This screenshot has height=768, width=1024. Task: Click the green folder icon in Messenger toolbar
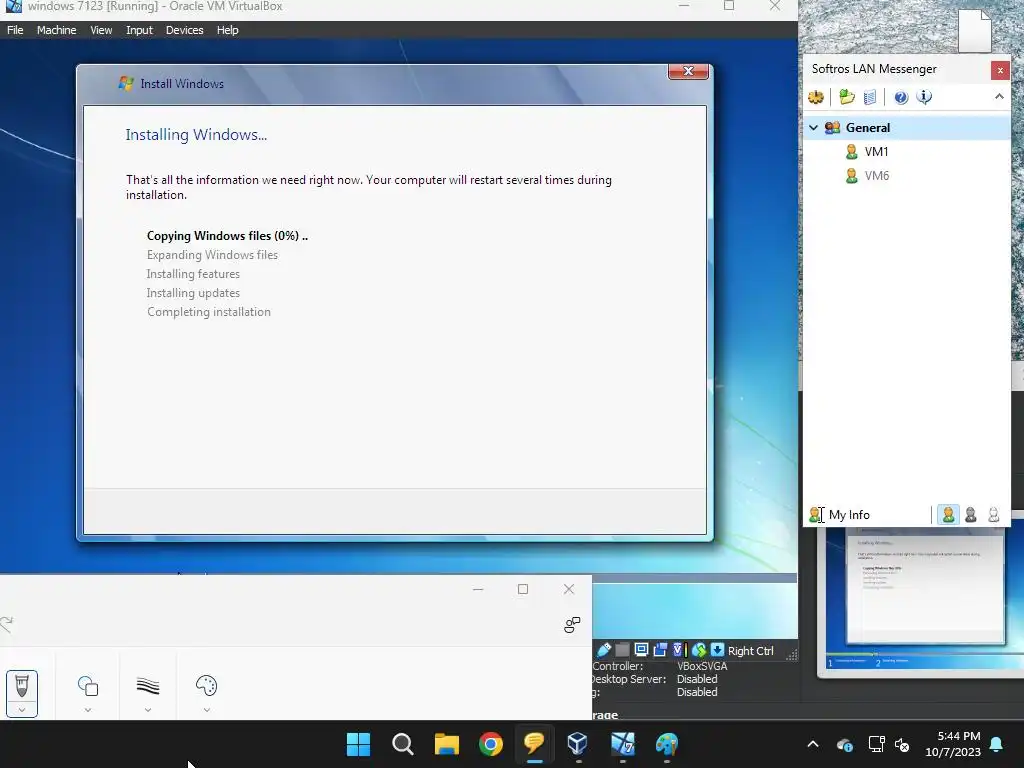847,97
